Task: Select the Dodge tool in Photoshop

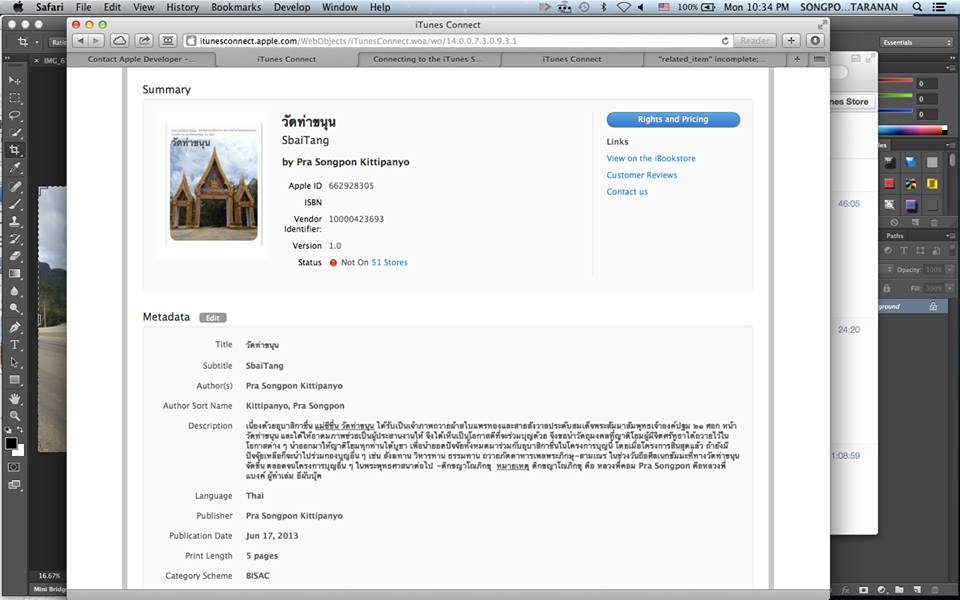Action: (x=15, y=309)
